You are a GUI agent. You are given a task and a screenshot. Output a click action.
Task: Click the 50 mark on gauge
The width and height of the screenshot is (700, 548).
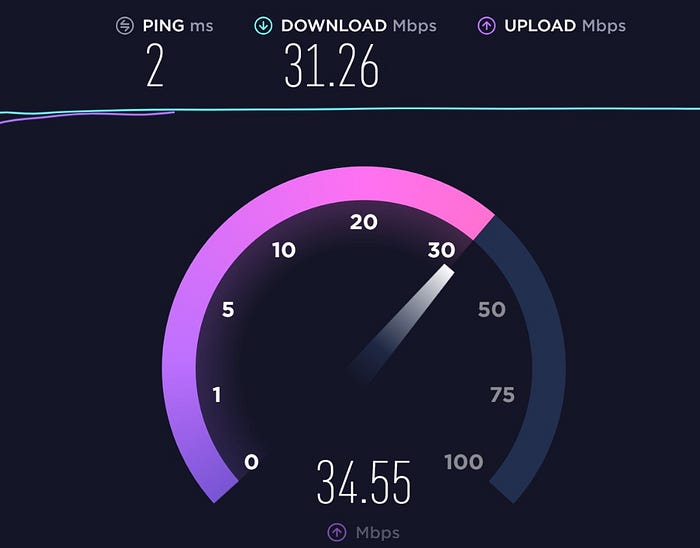tap(492, 309)
